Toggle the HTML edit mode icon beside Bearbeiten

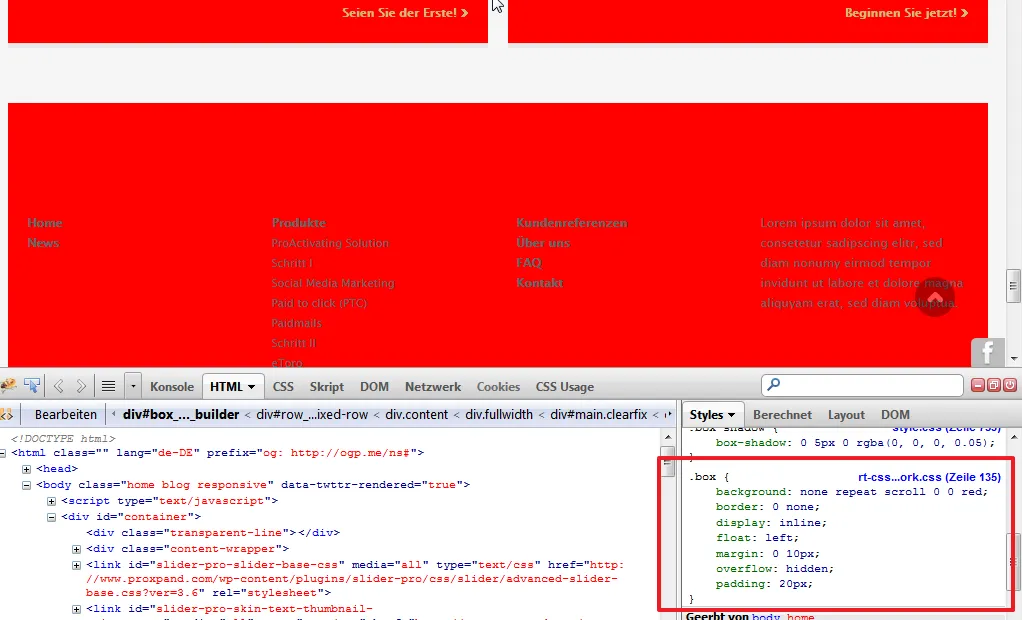pos(7,415)
